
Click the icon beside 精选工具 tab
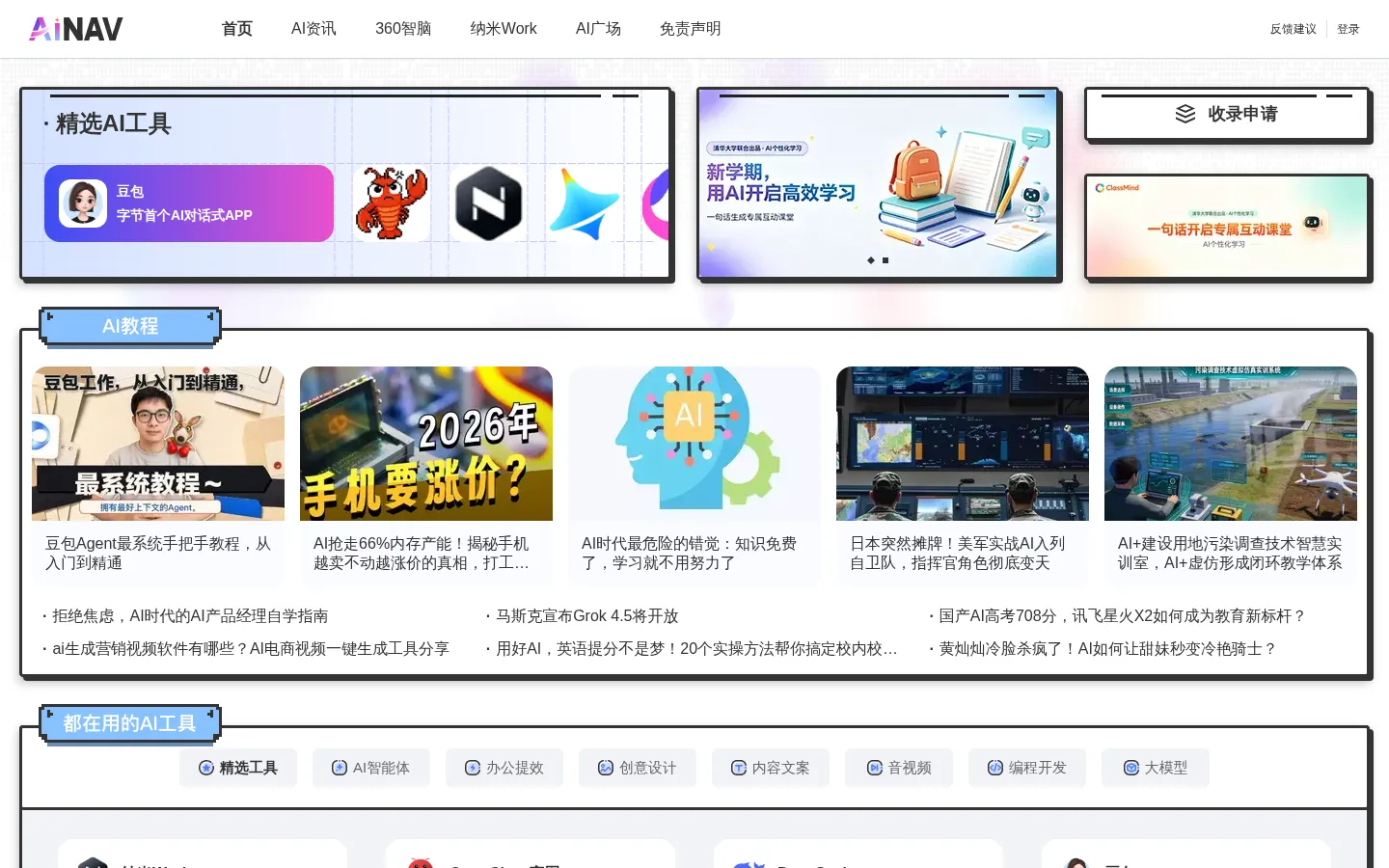pyautogui.click(x=206, y=768)
